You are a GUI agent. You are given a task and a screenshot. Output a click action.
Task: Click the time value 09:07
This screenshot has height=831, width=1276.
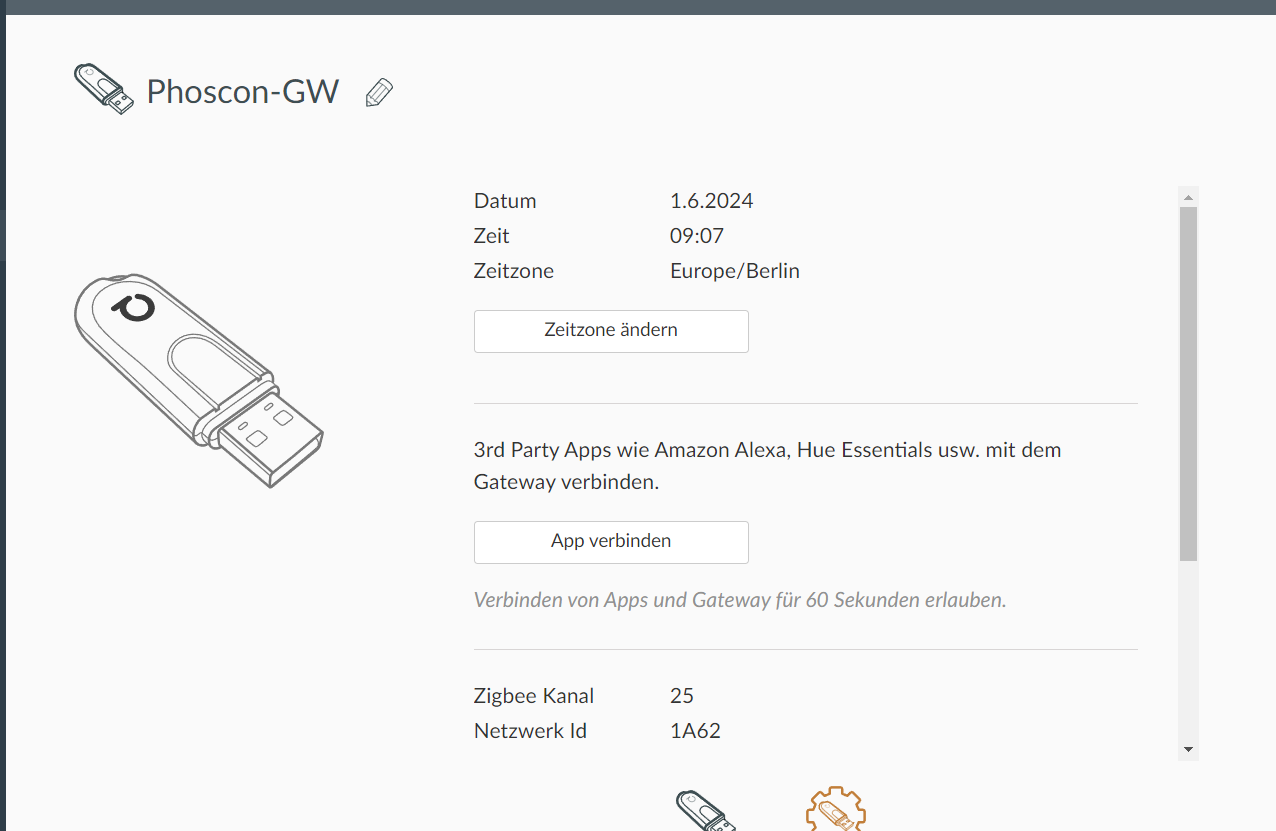pos(697,236)
